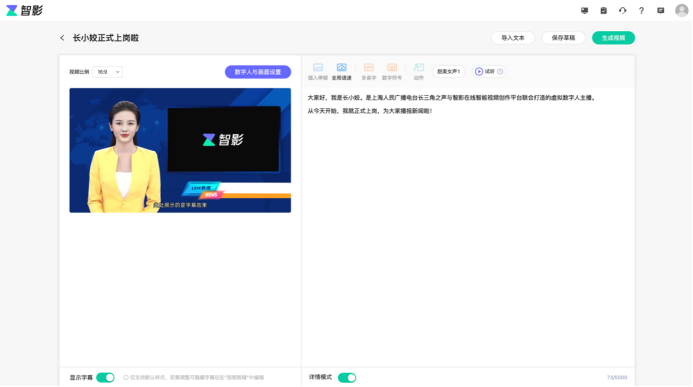693x387 pixels.
Task: Click the script line starting with 从今天开始
Action: tap(369, 111)
